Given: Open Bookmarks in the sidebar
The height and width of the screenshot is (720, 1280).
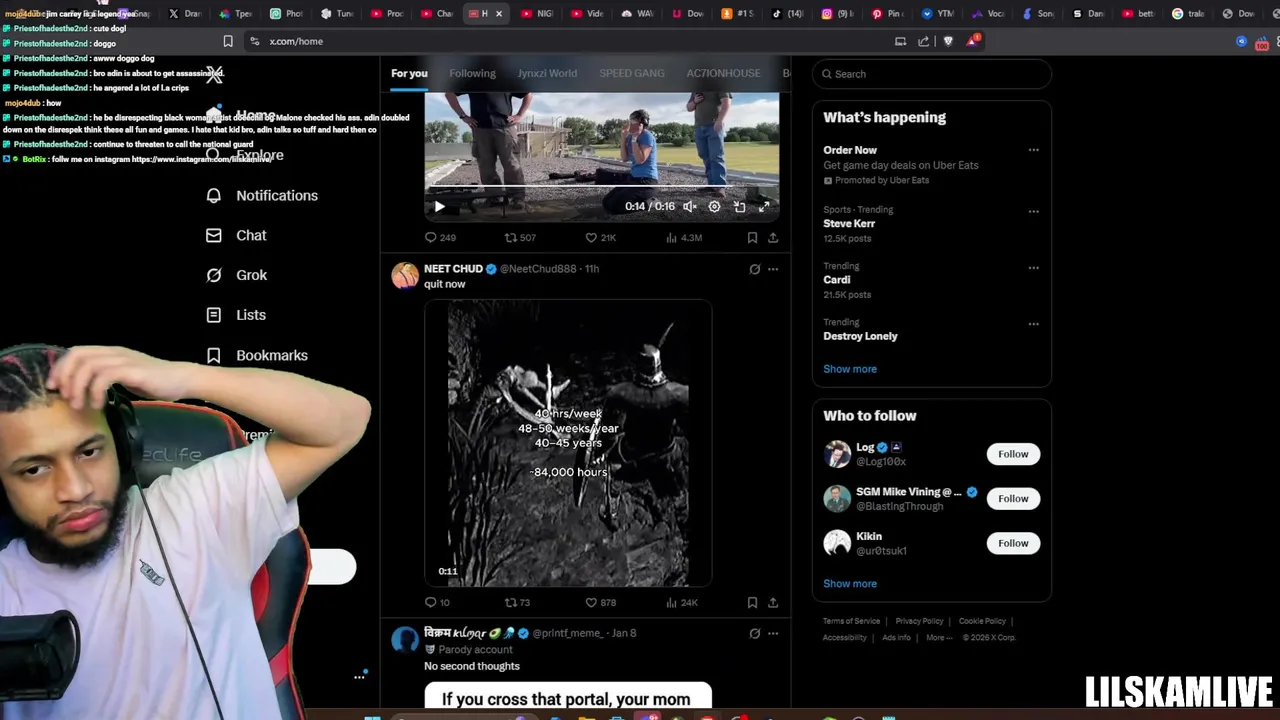Looking at the screenshot, I should pyautogui.click(x=257, y=355).
